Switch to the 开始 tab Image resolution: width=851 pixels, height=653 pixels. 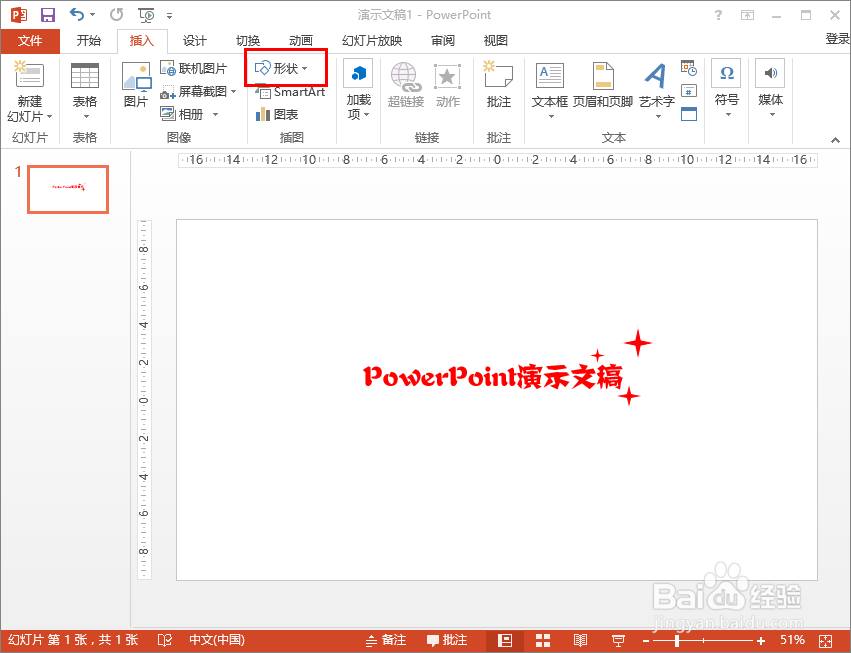pyautogui.click(x=88, y=41)
